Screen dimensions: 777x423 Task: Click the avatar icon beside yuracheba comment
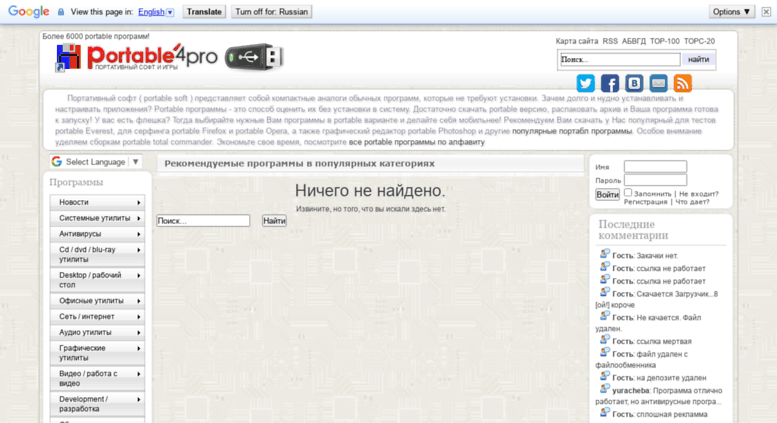click(x=605, y=389)
